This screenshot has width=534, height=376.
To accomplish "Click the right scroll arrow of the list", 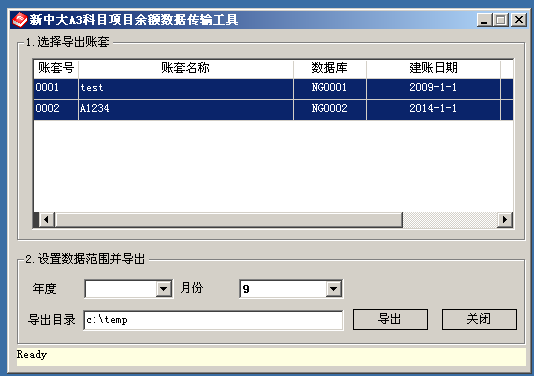I will [x=505, y=220].
